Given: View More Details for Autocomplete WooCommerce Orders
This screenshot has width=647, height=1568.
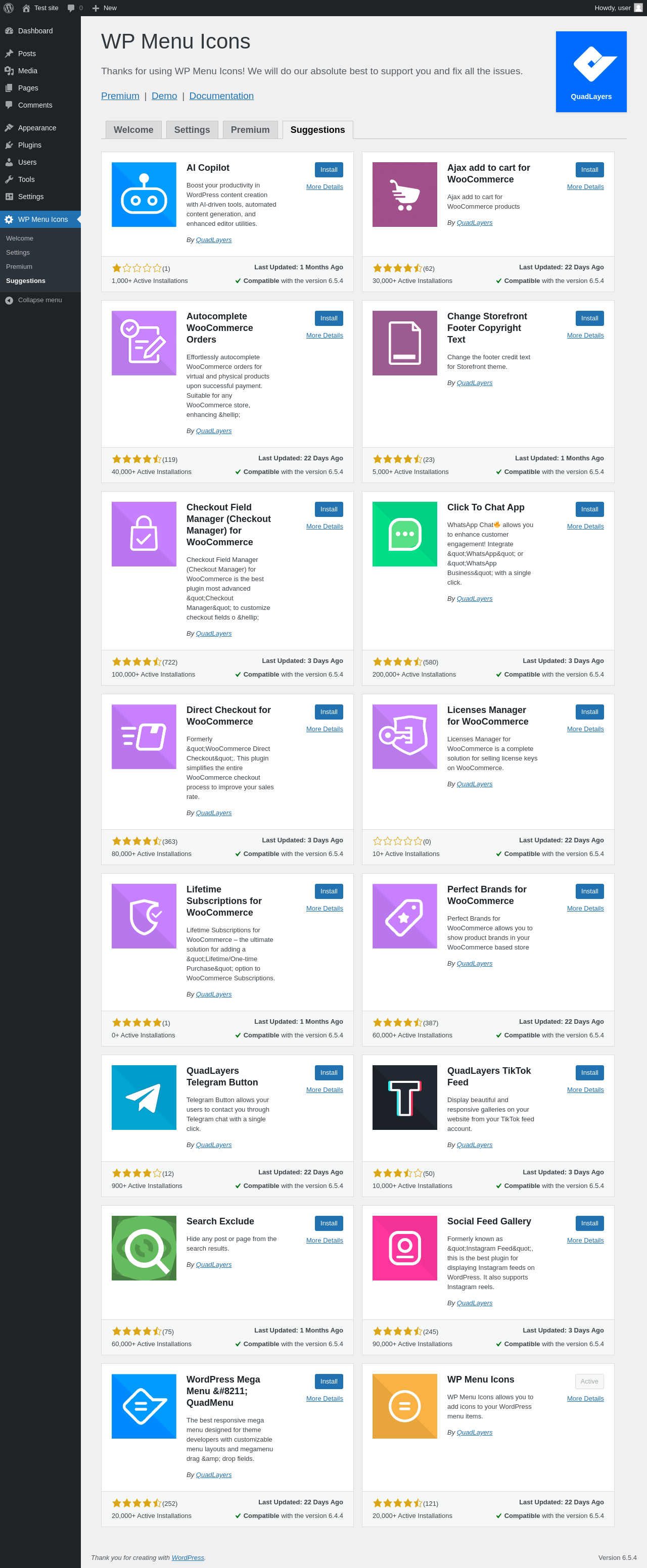Looking at the screenshot, I should click(x=325, y=336).
